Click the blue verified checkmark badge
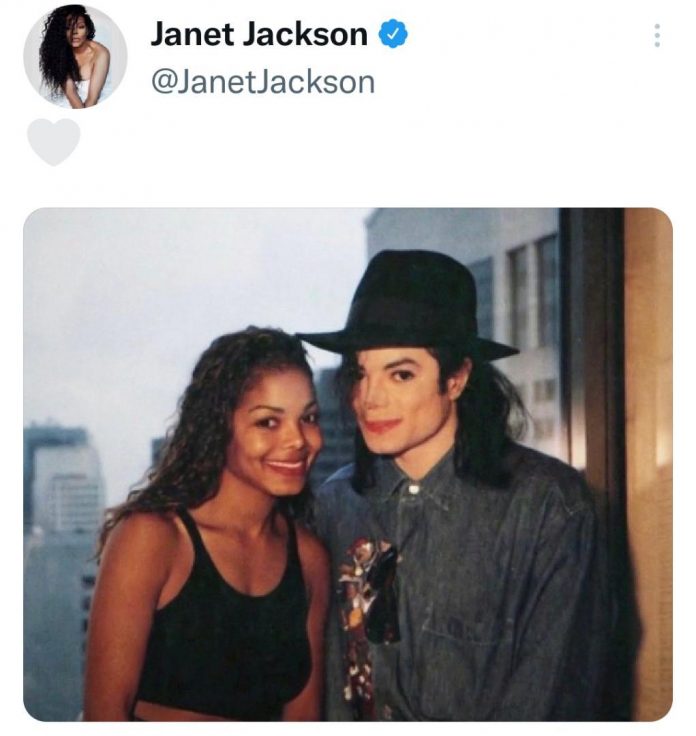This screenshot has width=696, height=736. [393, 34]
